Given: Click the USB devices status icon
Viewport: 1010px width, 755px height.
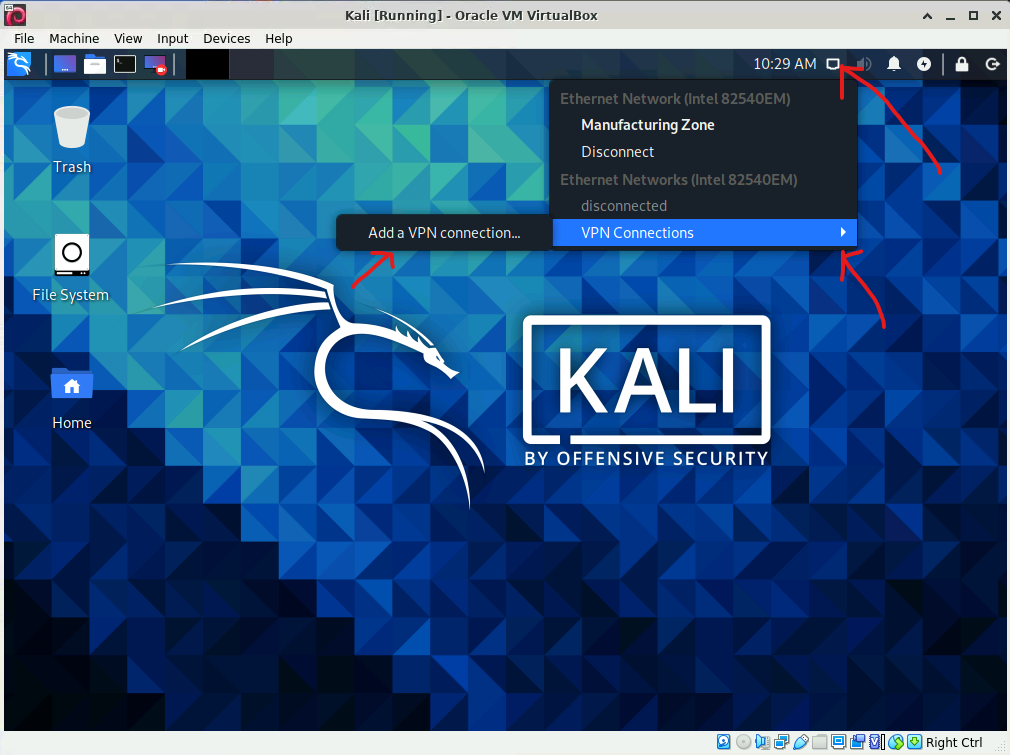Looking at the screenshot, I should [801, 742].
